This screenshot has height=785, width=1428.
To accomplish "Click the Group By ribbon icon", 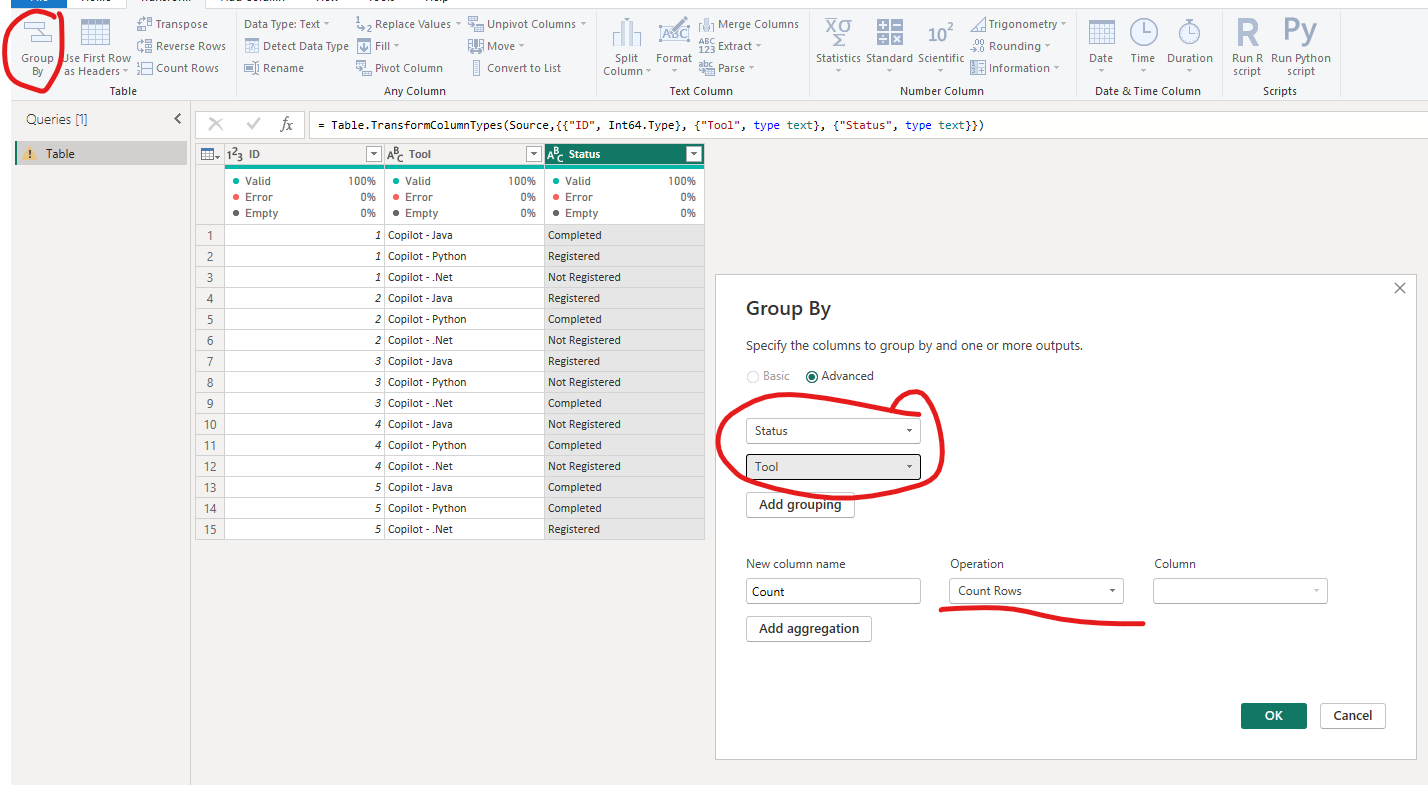I will 37,47.
